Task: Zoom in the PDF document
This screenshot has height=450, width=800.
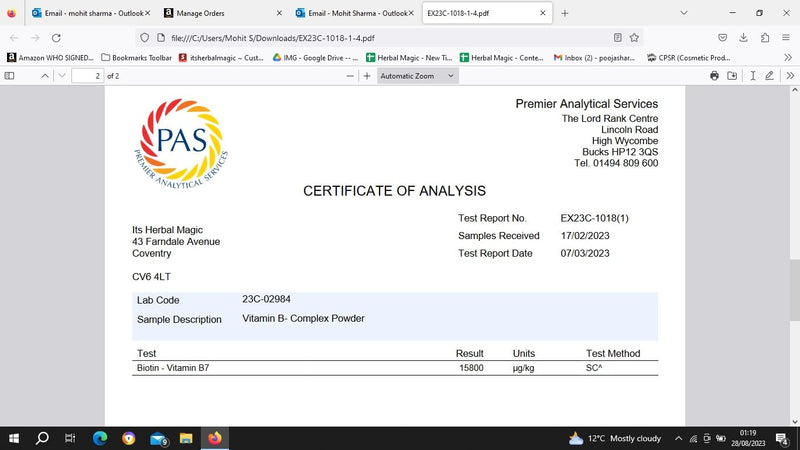Action: 367,76
